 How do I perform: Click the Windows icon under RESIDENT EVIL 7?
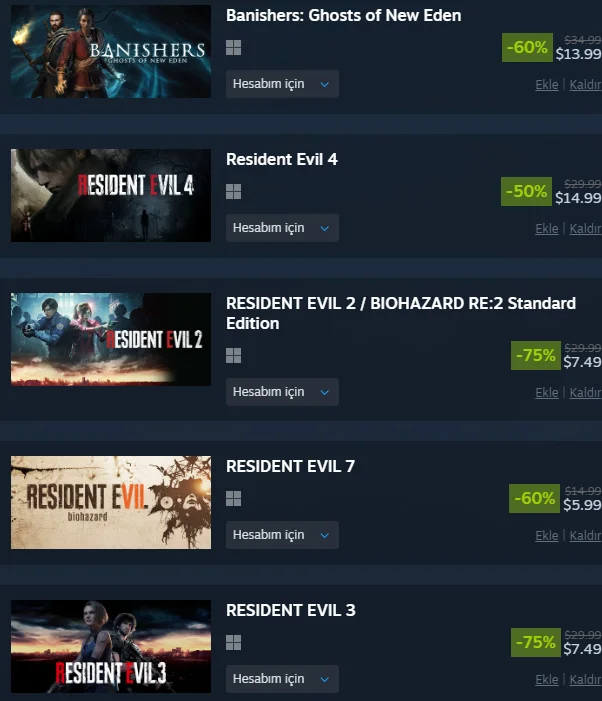pyautogui.click(x=233, y=498)
